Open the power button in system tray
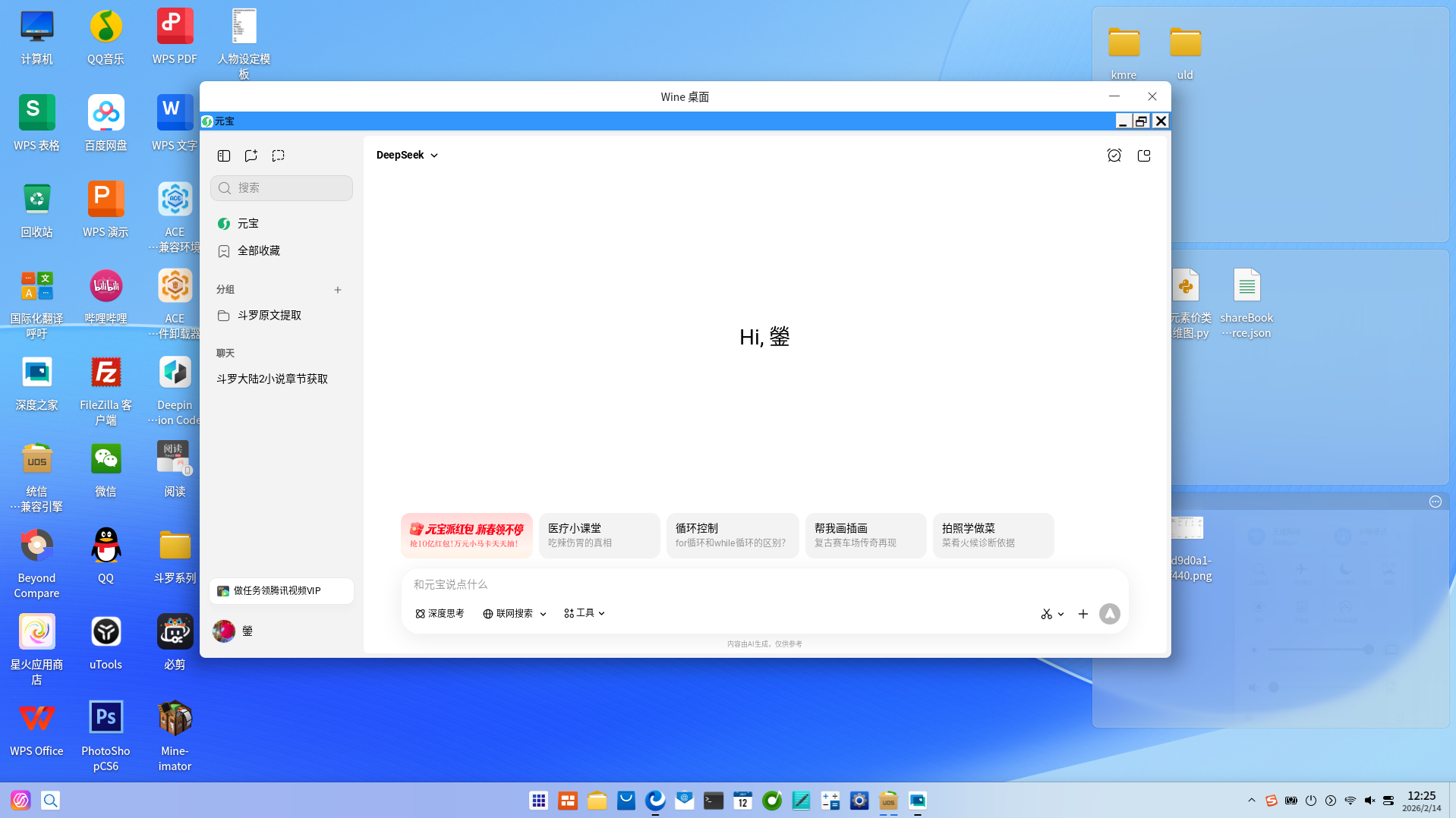Screen dimensions: 1456x818 click(x=1311, y=801)
